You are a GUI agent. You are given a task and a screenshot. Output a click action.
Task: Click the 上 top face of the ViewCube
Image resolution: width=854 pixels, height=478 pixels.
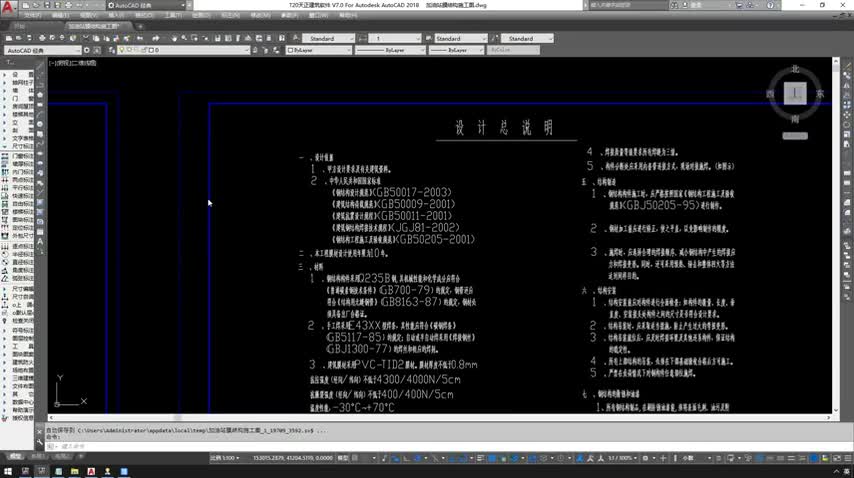click(x=795, y=93)
